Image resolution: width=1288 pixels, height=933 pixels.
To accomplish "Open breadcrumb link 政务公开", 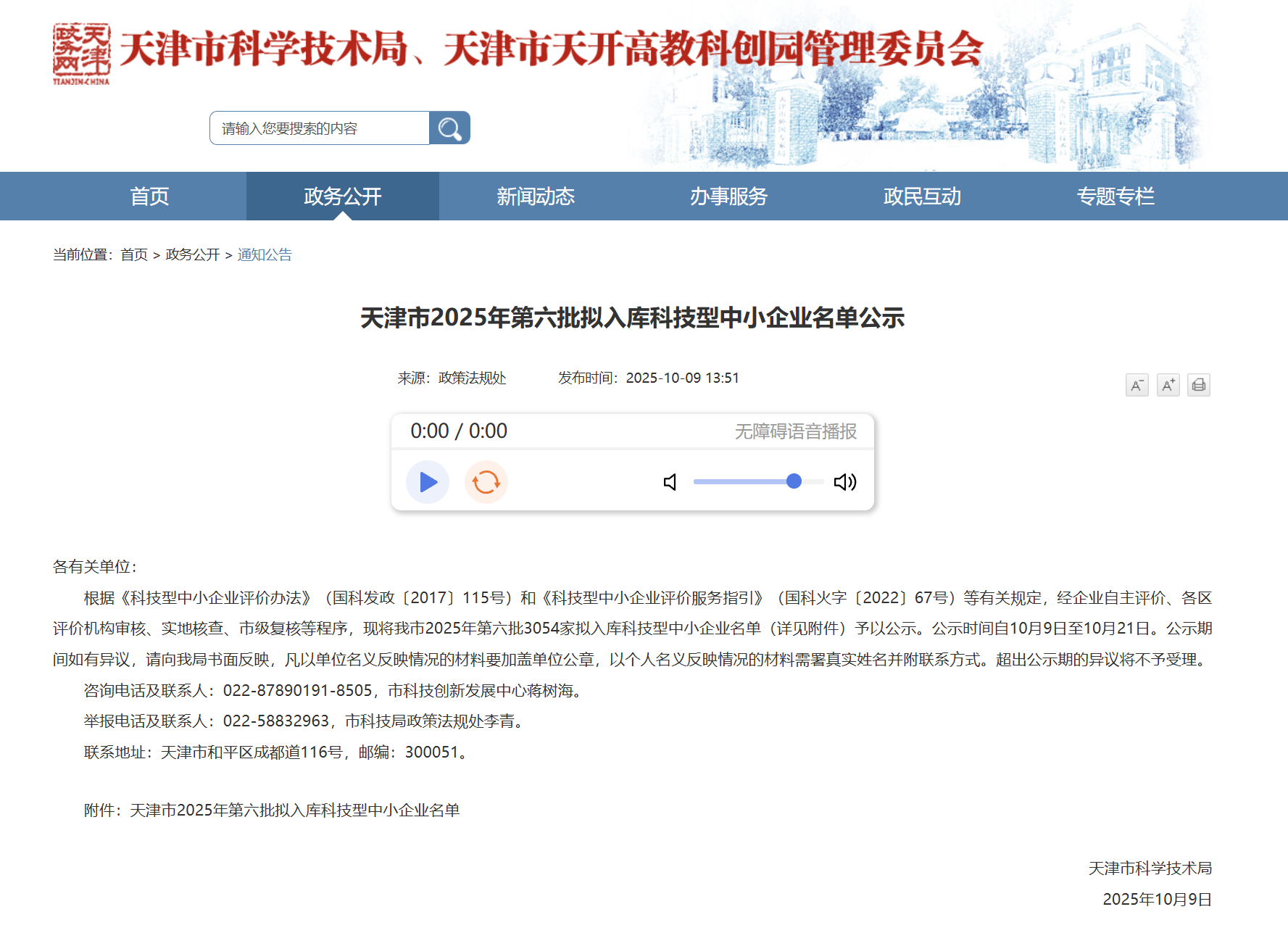I will 192,255.
